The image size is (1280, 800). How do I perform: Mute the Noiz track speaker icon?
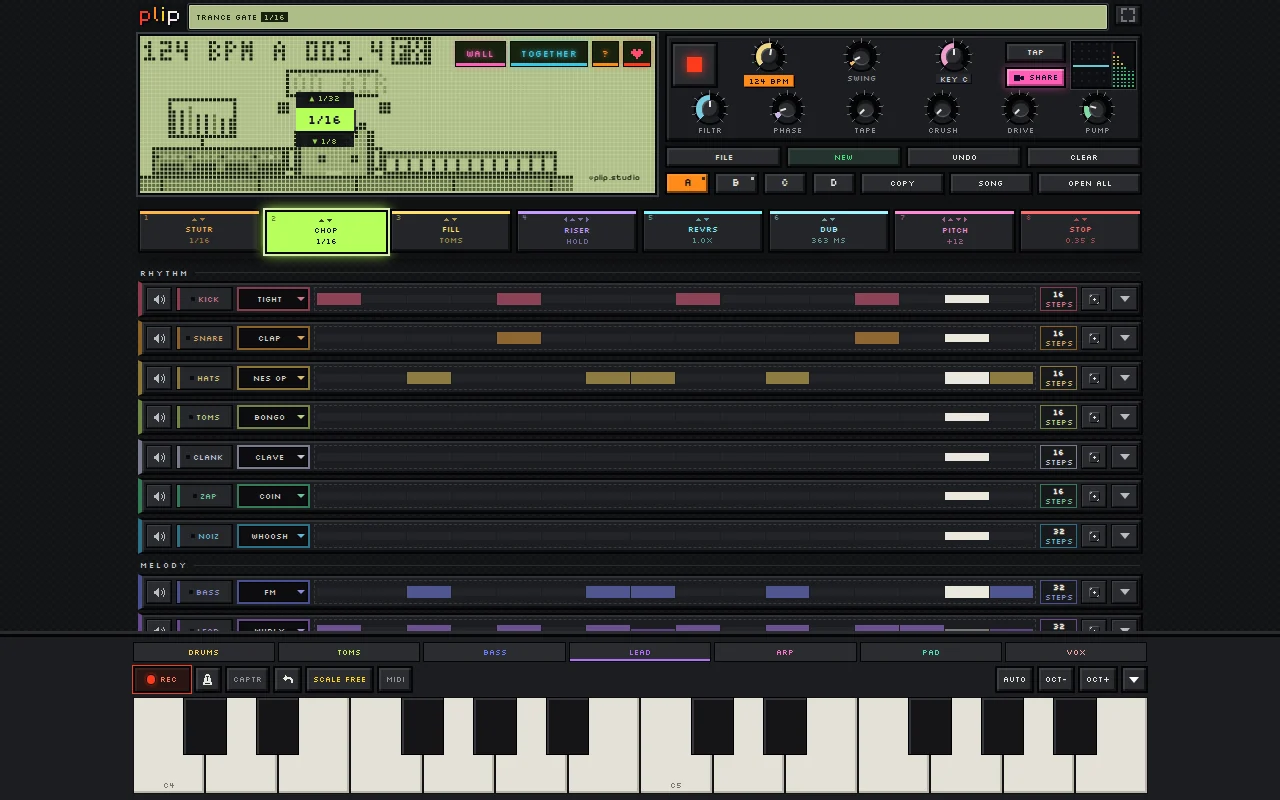[159, 536]
